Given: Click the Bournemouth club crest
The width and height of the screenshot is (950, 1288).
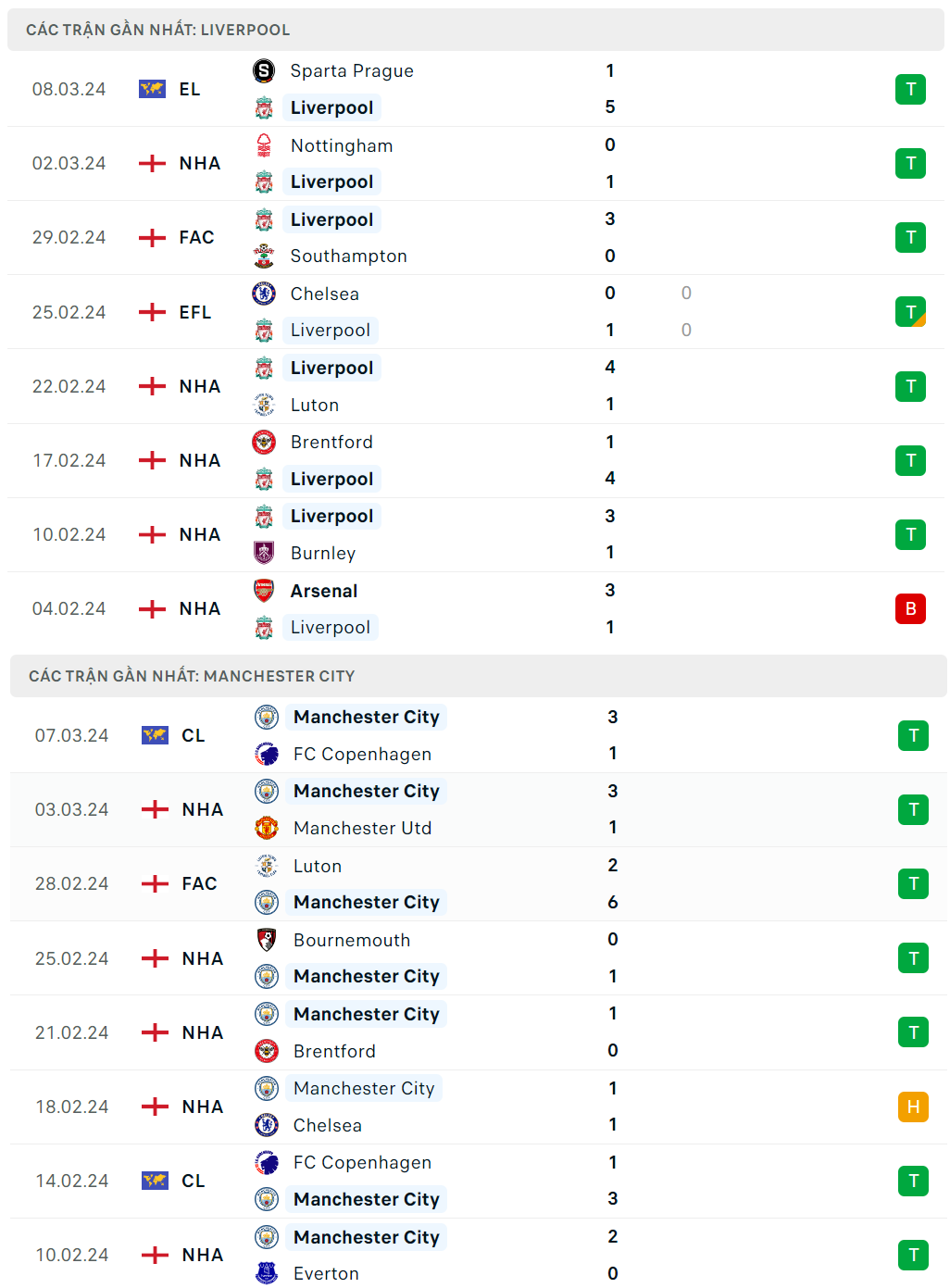Looking at the screenshot, I should point(267,940).
